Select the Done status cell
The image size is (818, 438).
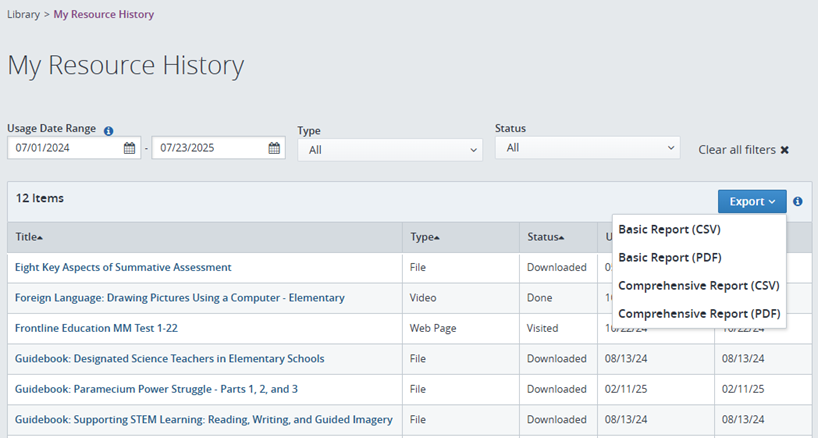tap(539, 298)
